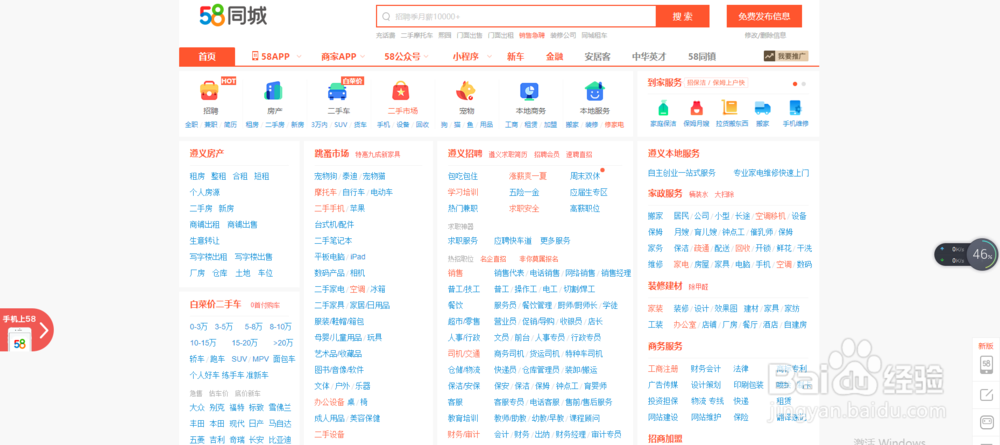The height and width of the screenshot is (445, 1000).
Task: Open the 中华英才 nav item
Action: pos(649,57)
